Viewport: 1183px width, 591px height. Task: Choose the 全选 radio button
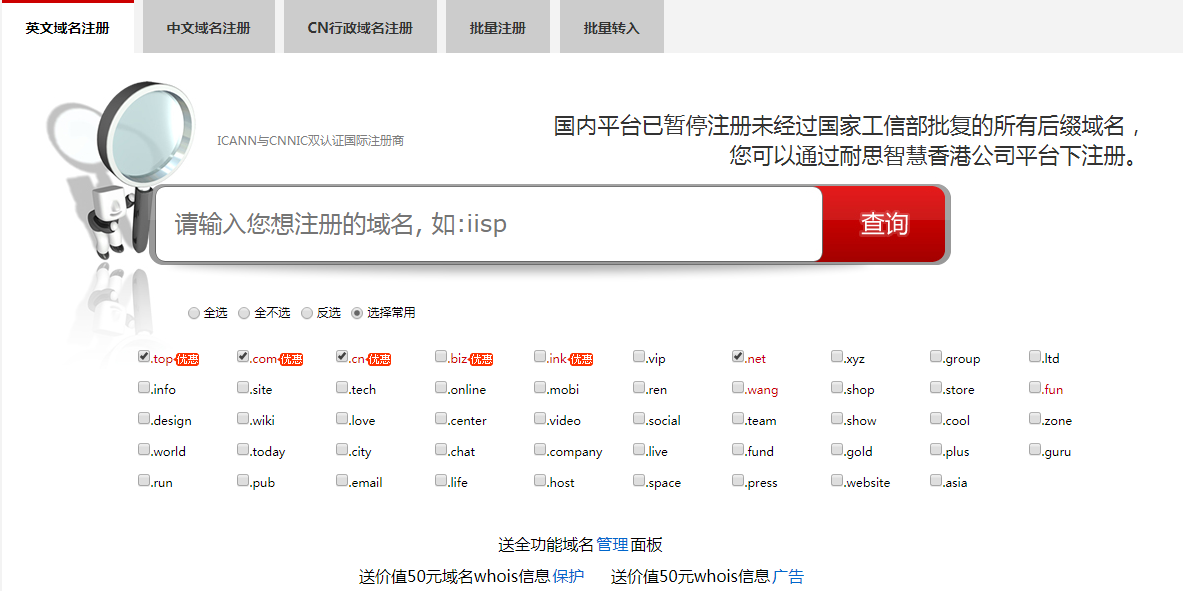[194, 313]
